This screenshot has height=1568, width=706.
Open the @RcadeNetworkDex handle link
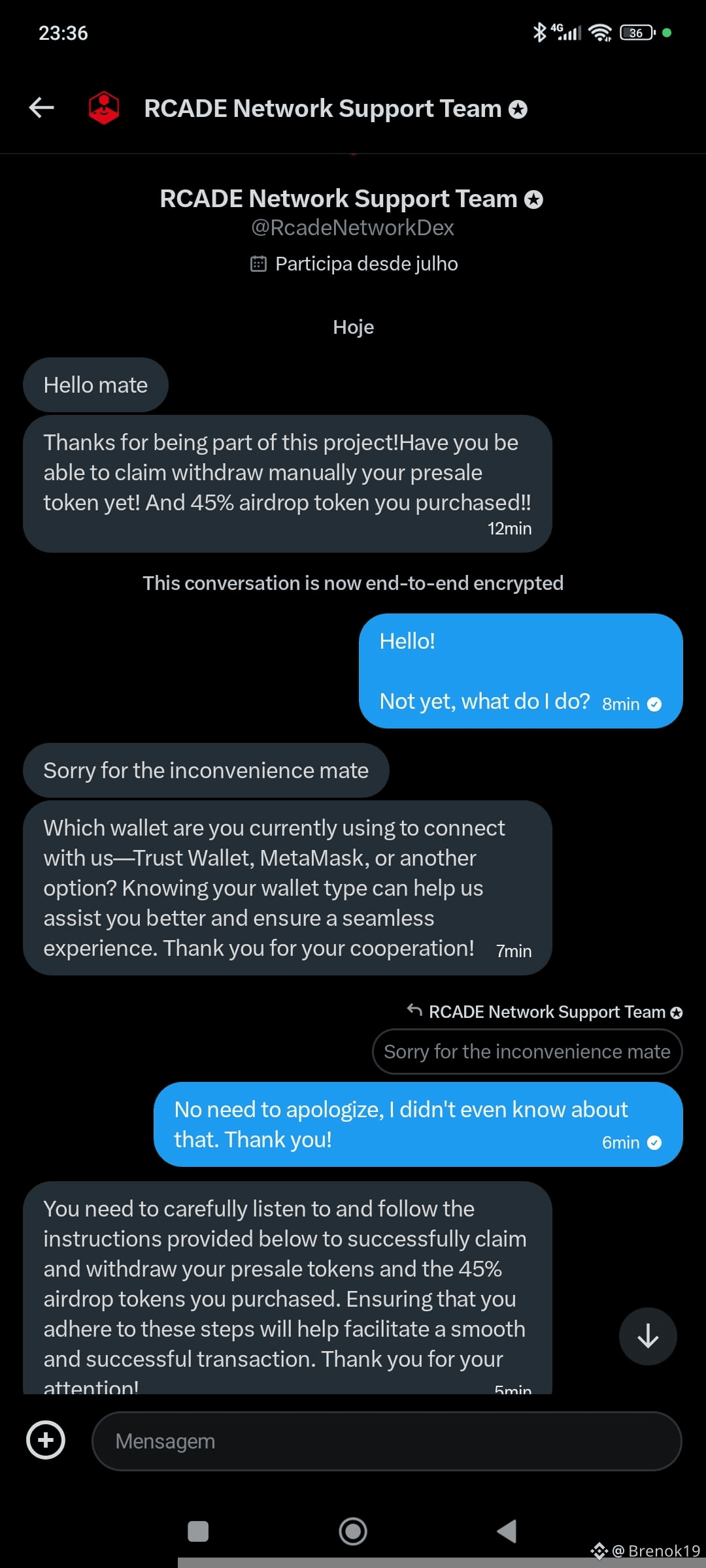(352, 227)
